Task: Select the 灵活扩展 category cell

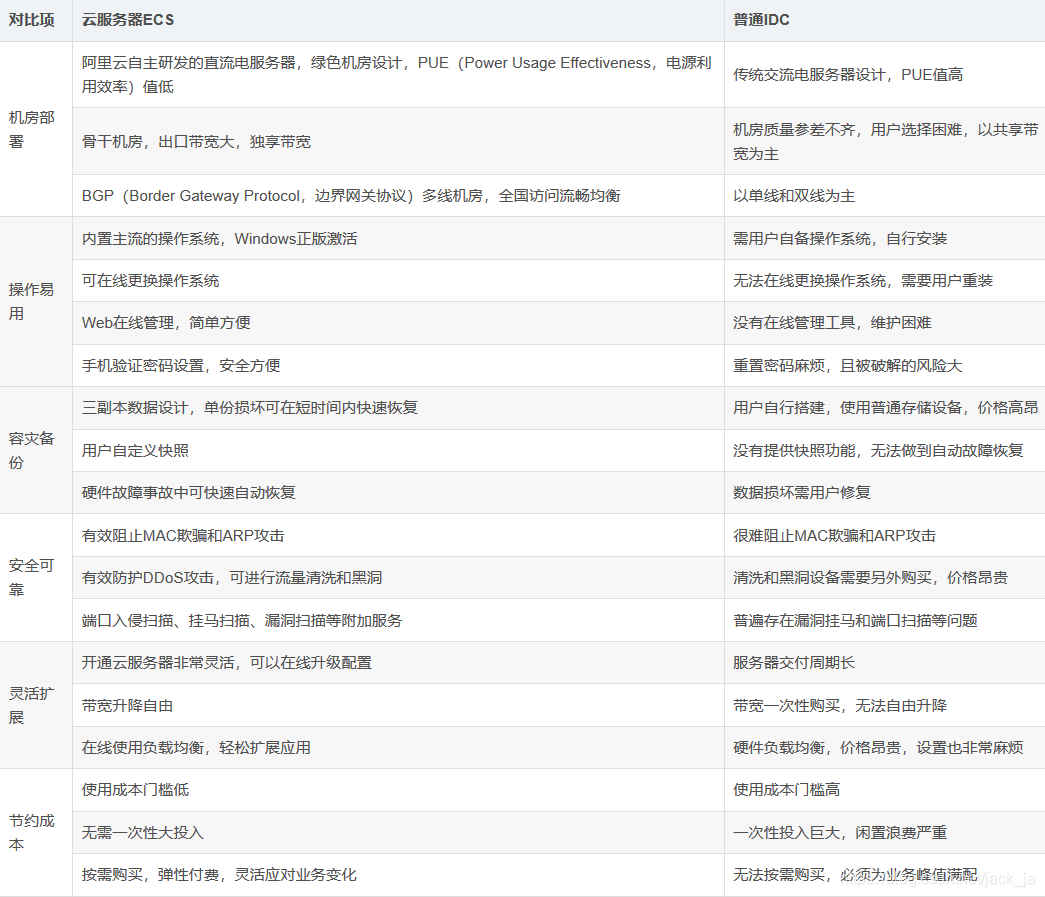Action: click(x=36, y=706)
